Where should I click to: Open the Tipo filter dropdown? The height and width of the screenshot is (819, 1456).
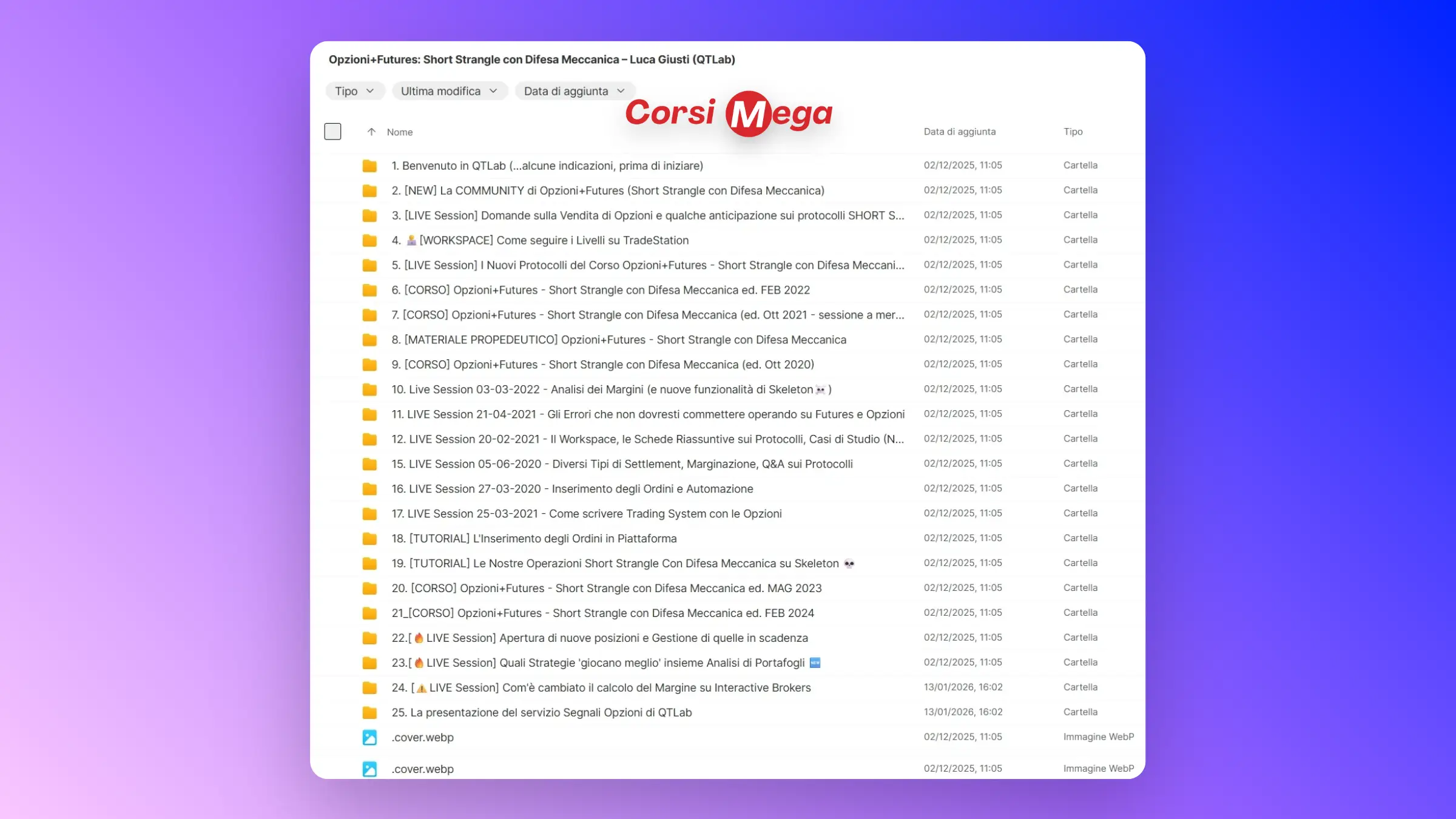tap(355, 91)
